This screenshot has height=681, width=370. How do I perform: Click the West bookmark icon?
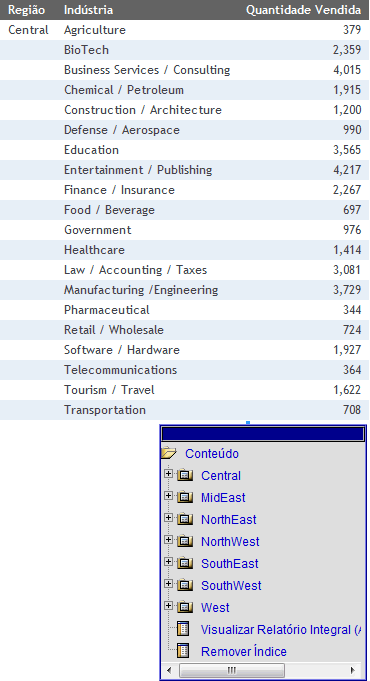185,607
